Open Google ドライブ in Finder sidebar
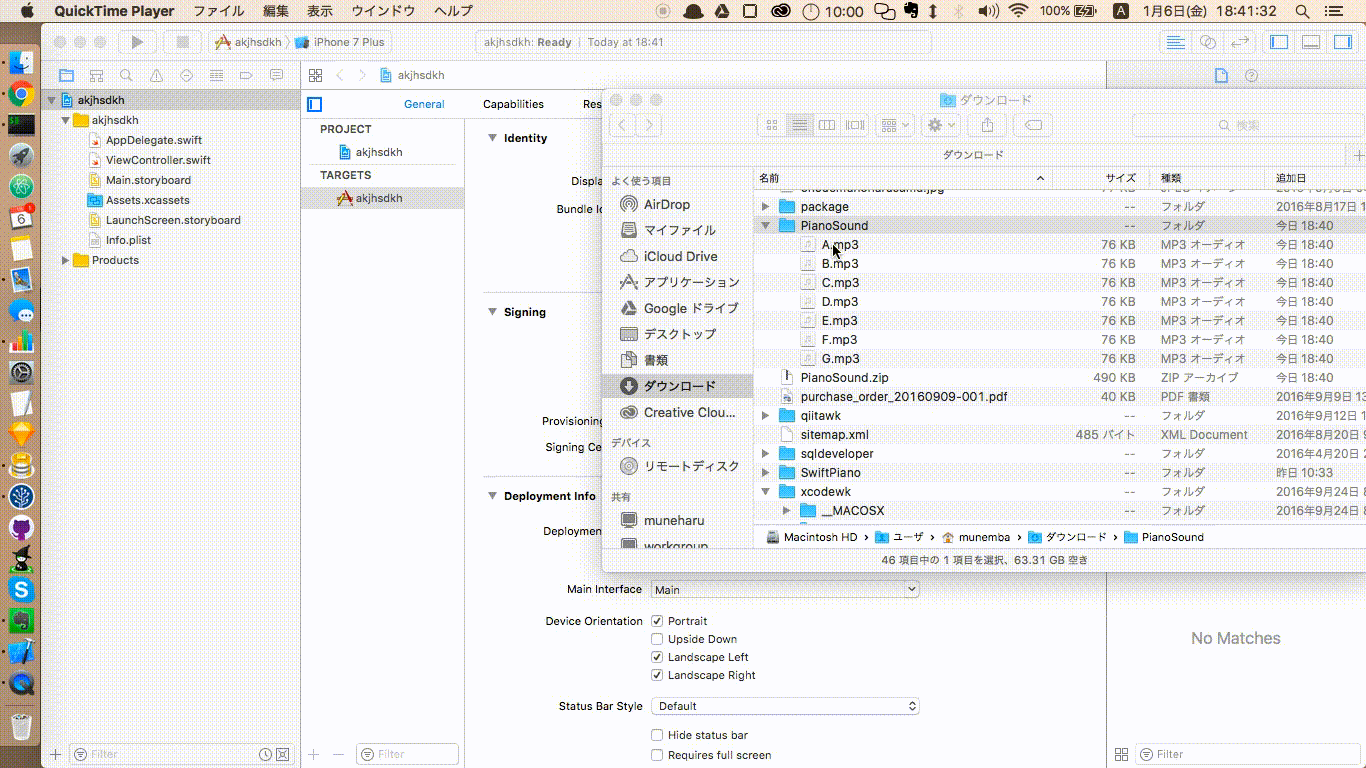The width and height of the screenshot is (1366, 768). coord(690,308)
